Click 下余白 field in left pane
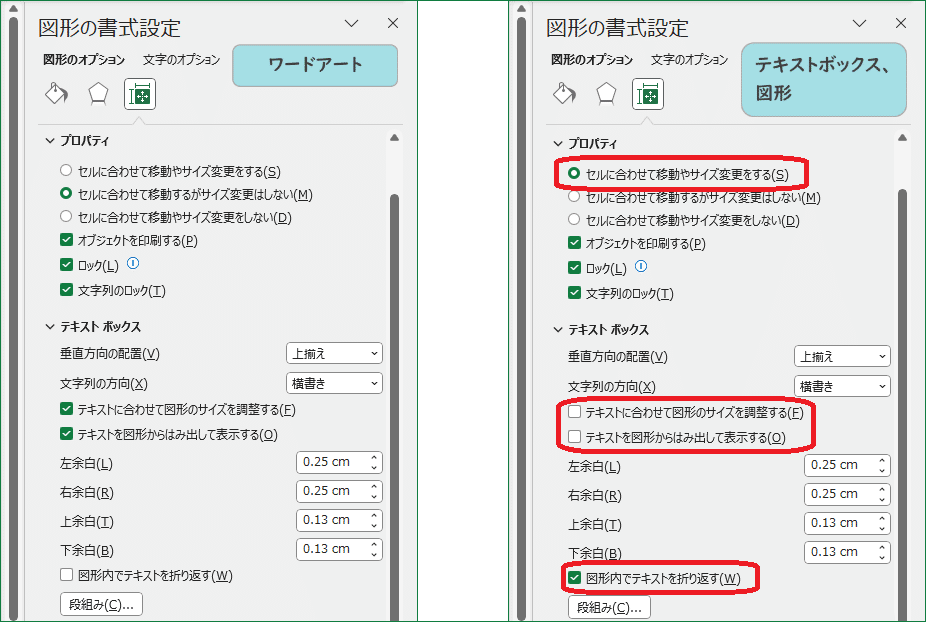The height and width of the screenshot is (622, 926). click(340, 549)
